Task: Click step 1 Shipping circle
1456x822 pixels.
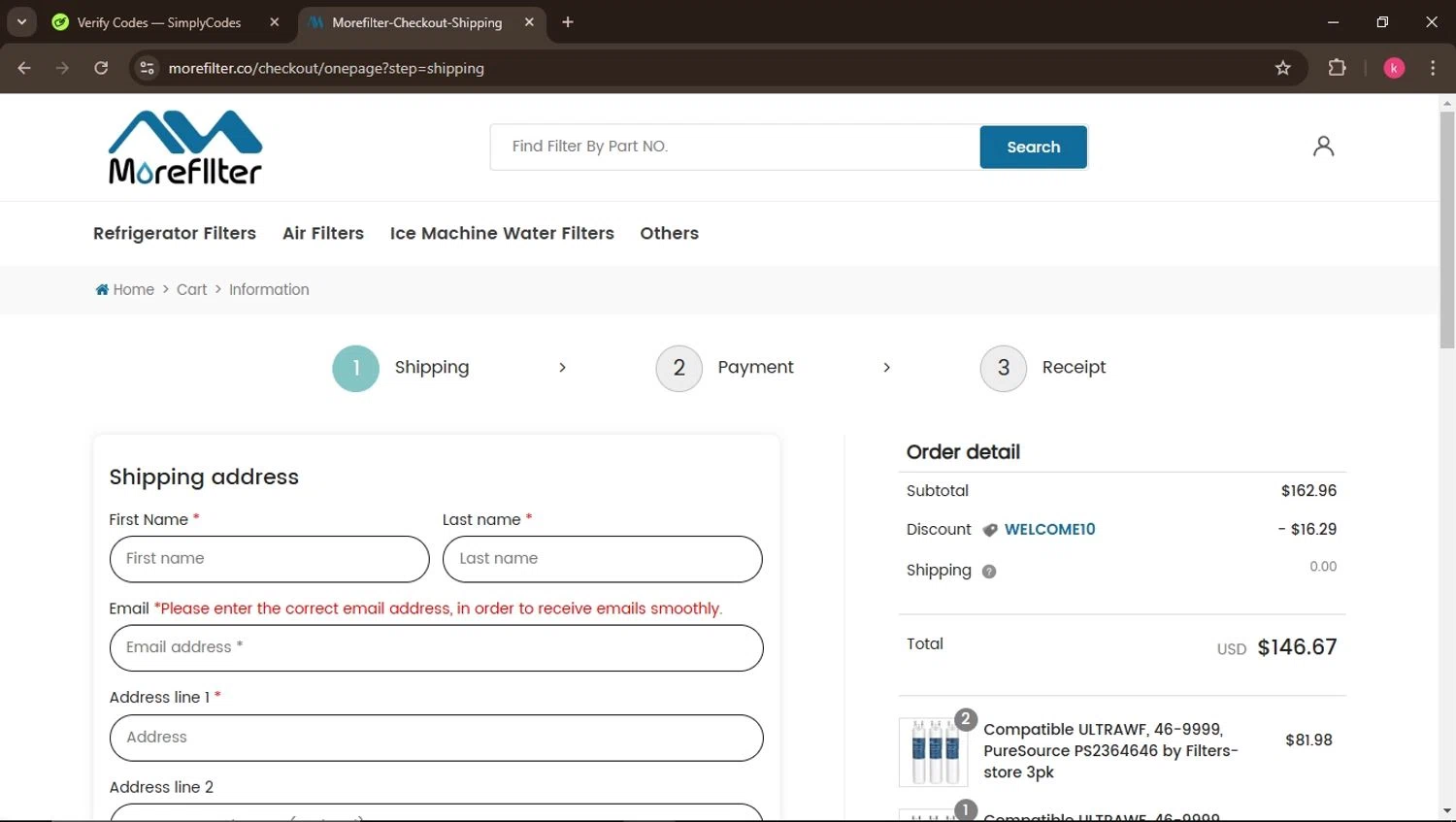Action: 356,369
